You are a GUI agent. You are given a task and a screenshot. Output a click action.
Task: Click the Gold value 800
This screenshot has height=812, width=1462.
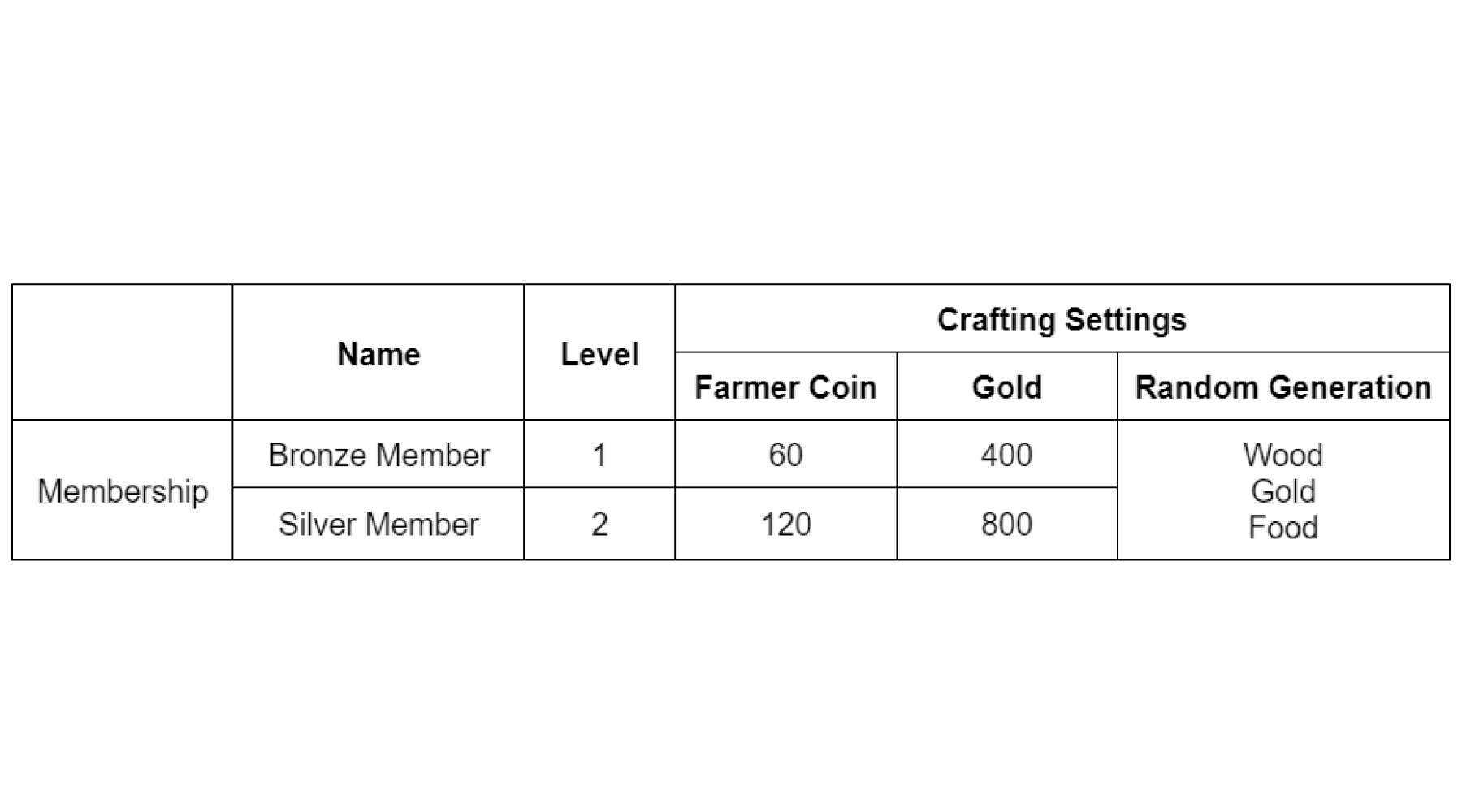[x=1006, y=525]
